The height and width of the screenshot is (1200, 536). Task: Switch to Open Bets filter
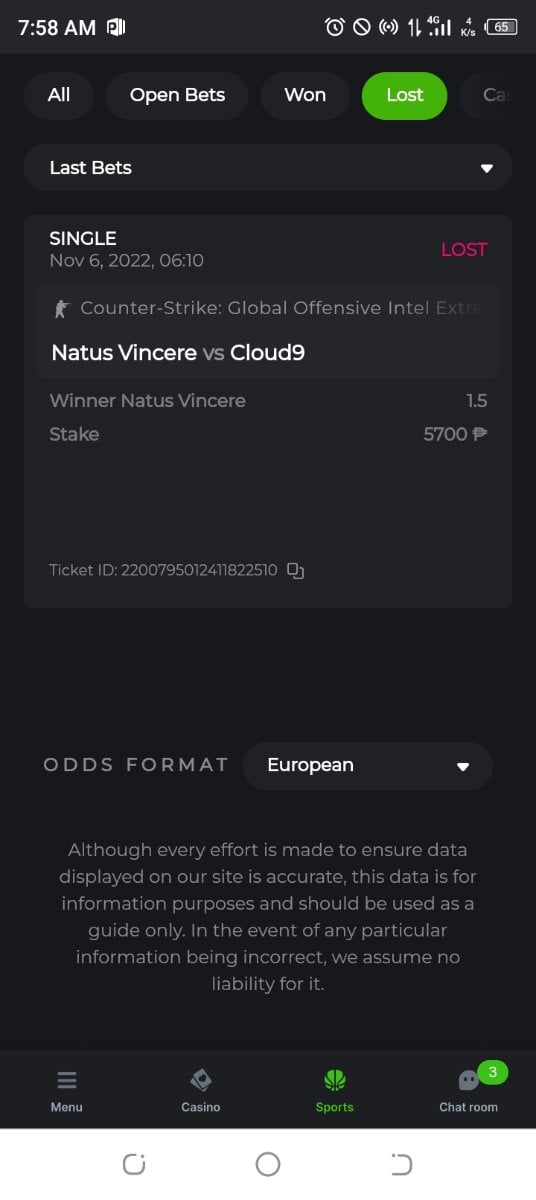click(177, 95)
